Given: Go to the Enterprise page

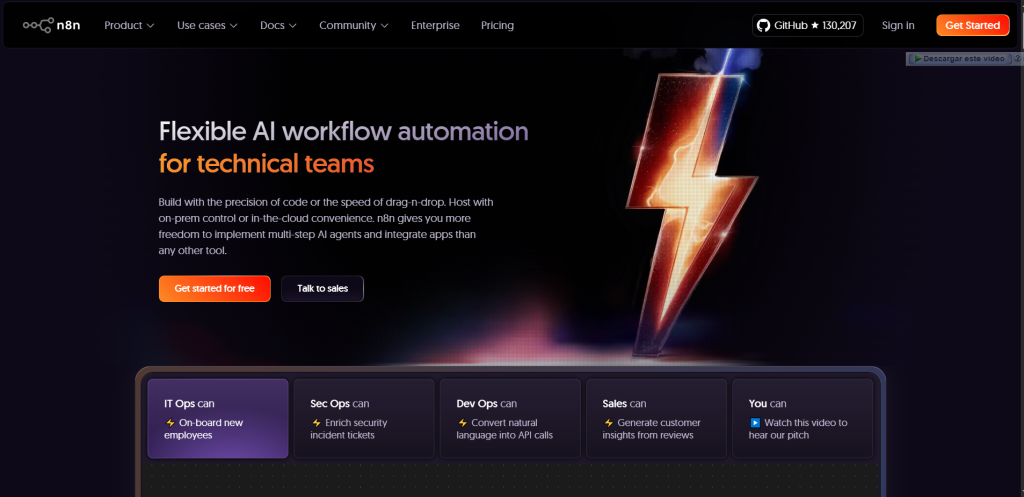Looking at the screenshot, I should (435, 25).
